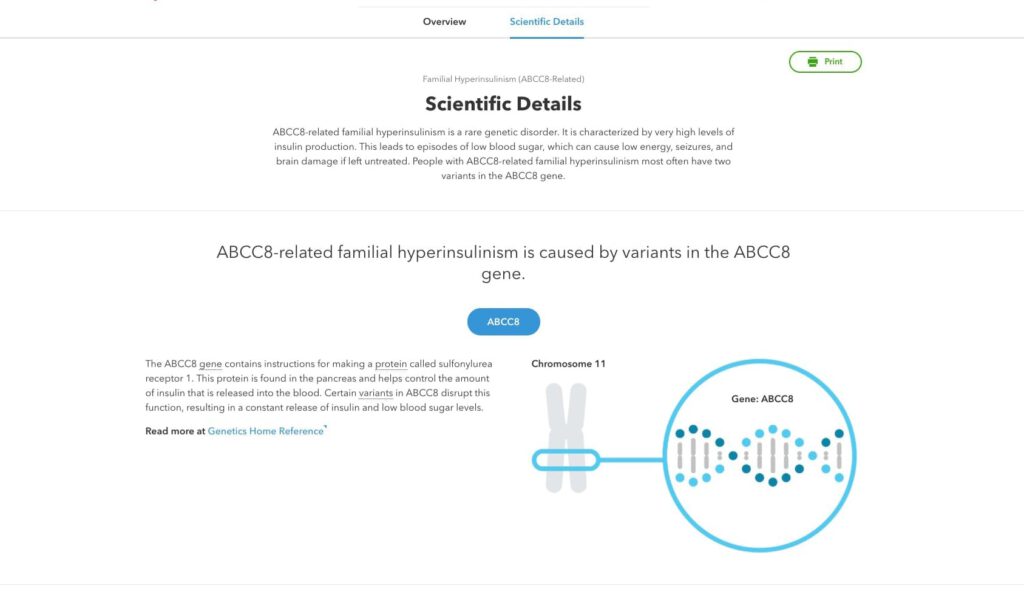
Task: Click the Familial Hyperinsulinism (ABCC8-Related) breadcrumb text
Action: 503,79
